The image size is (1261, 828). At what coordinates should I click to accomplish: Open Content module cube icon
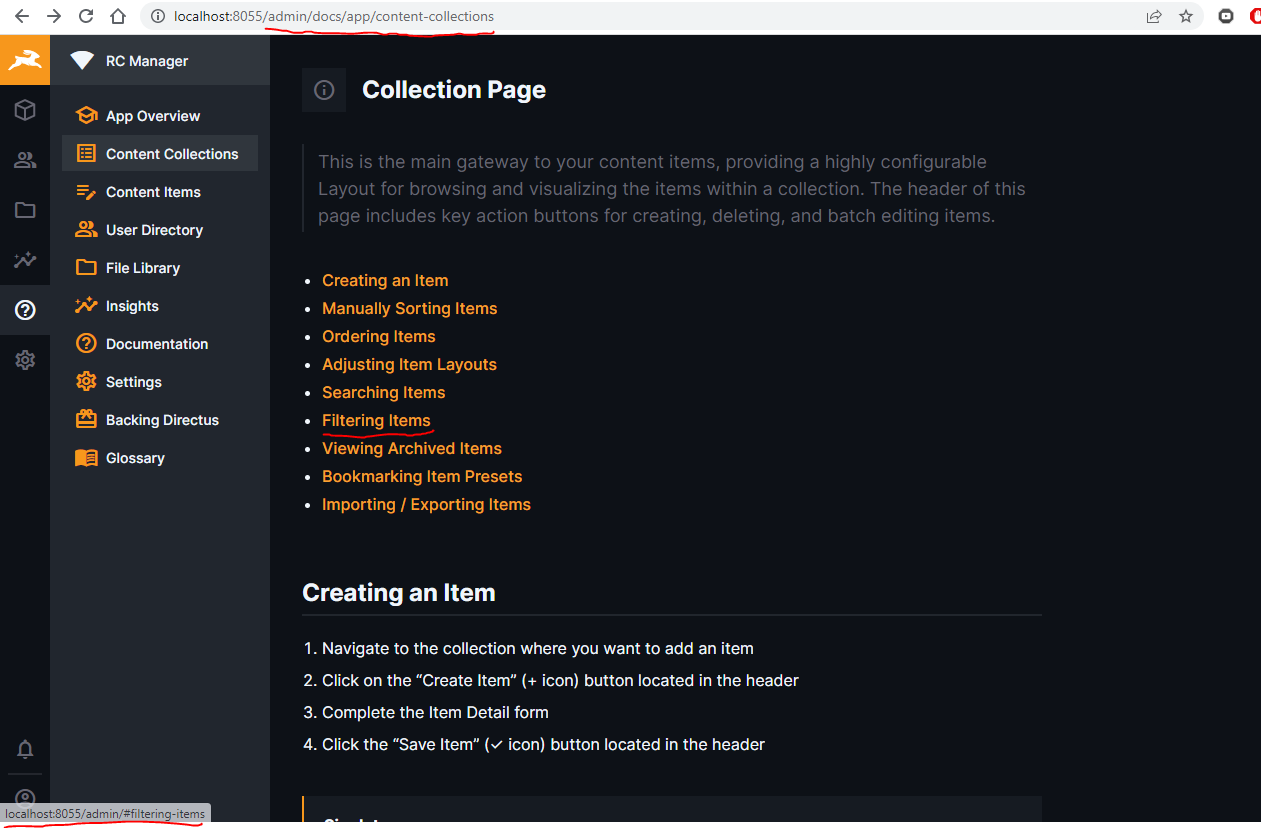click(x=25, y=110)
